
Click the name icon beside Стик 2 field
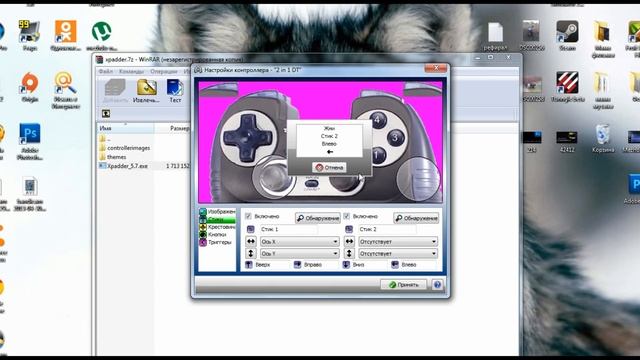(x=349, y=229)
